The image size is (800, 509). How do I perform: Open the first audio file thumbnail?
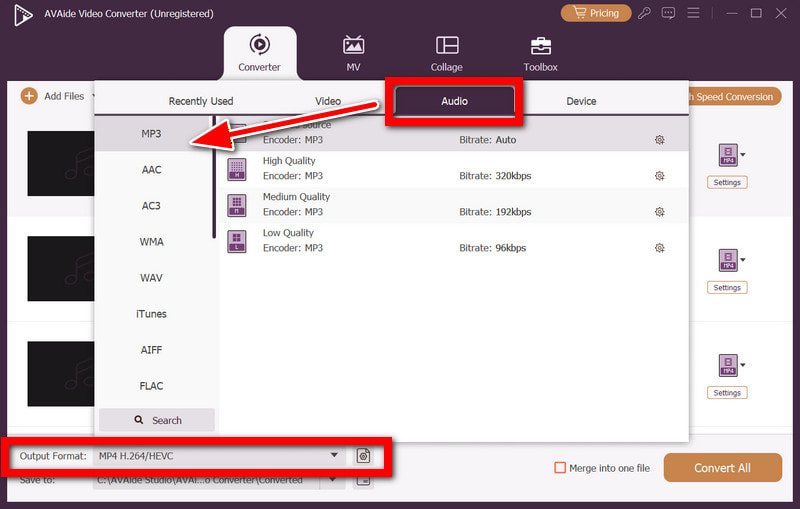tap(61, 163)
